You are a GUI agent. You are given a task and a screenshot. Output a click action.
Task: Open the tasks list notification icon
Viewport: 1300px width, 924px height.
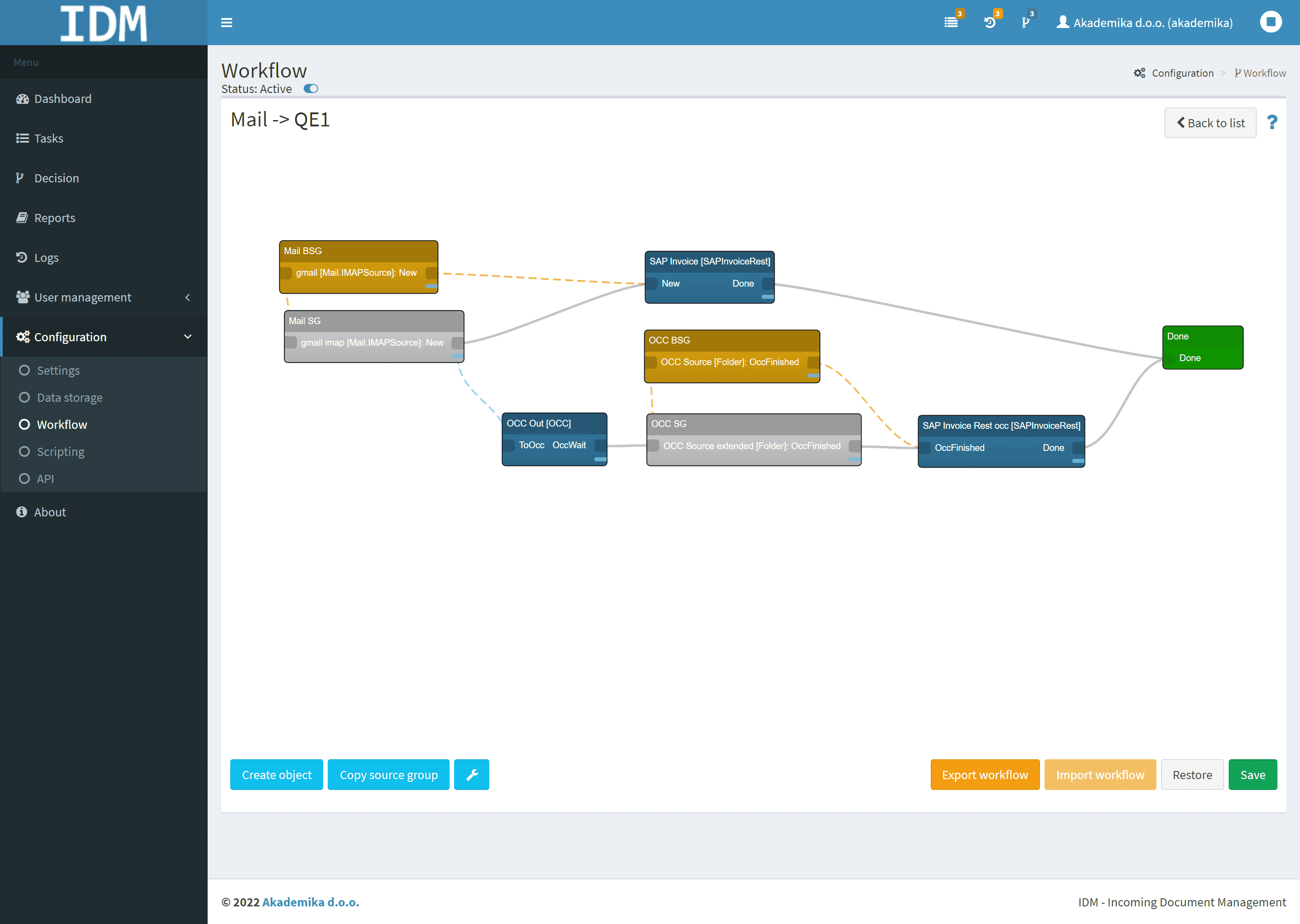click(x=951, y=22)
